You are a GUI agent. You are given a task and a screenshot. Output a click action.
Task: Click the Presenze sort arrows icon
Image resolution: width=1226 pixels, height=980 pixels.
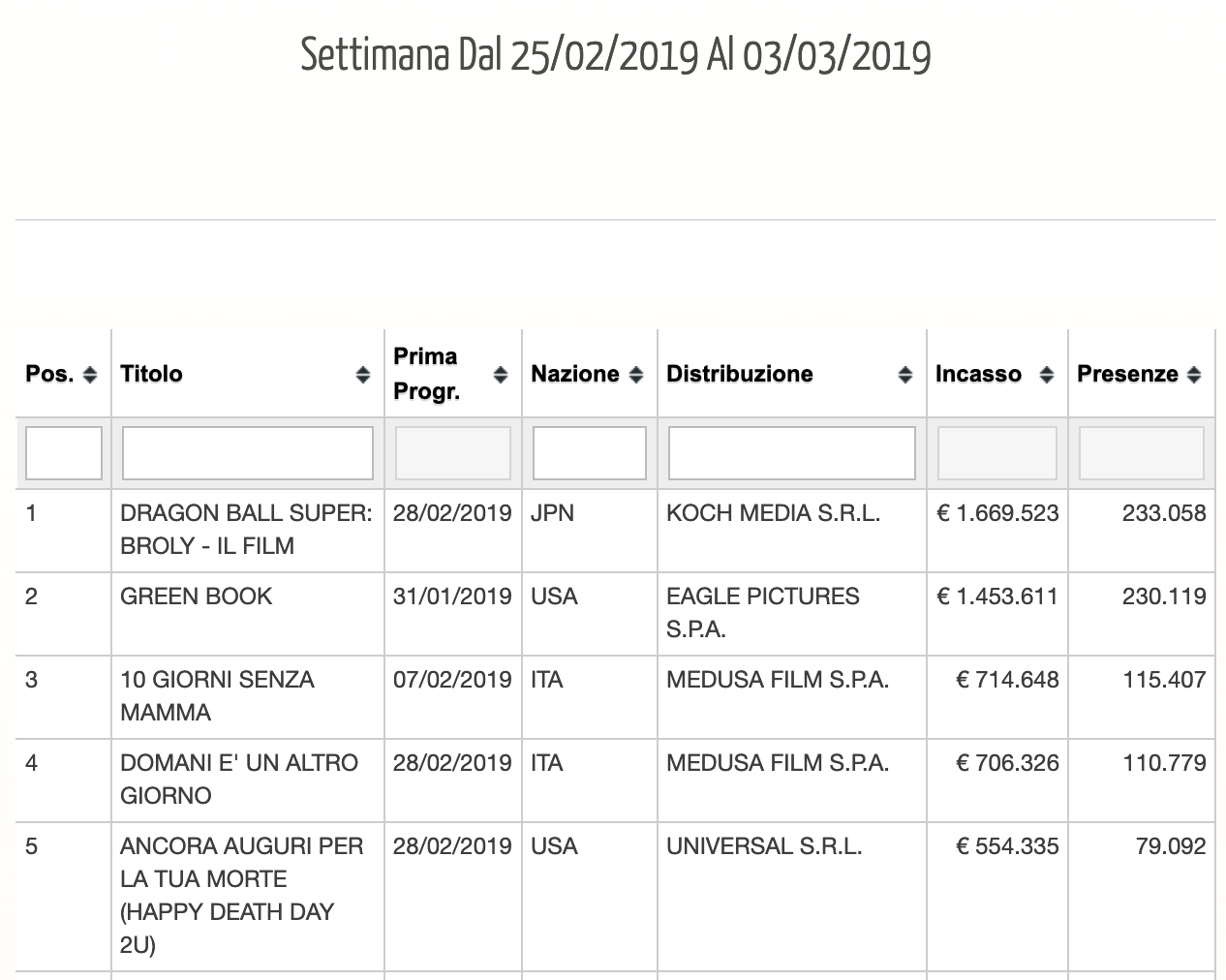click(1194, 375)
